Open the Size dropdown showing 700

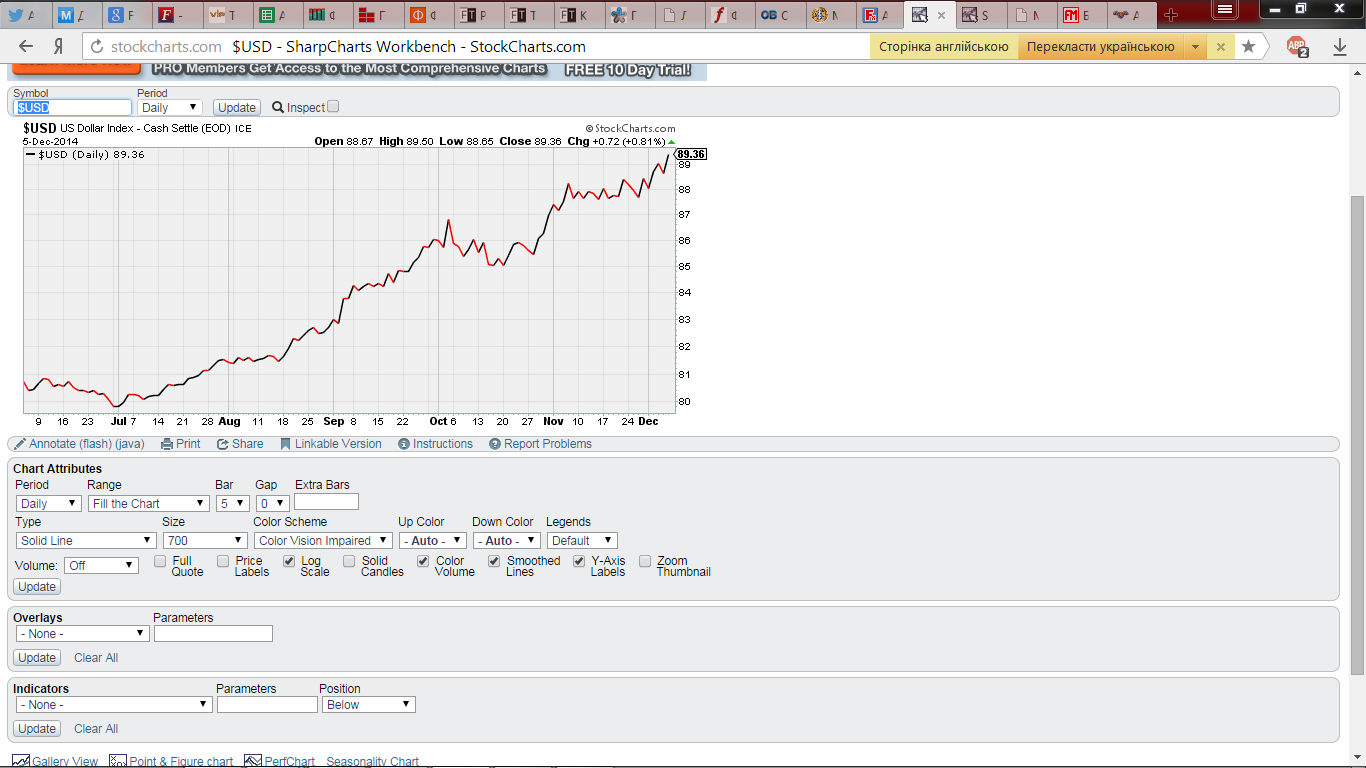click(205, 541)
